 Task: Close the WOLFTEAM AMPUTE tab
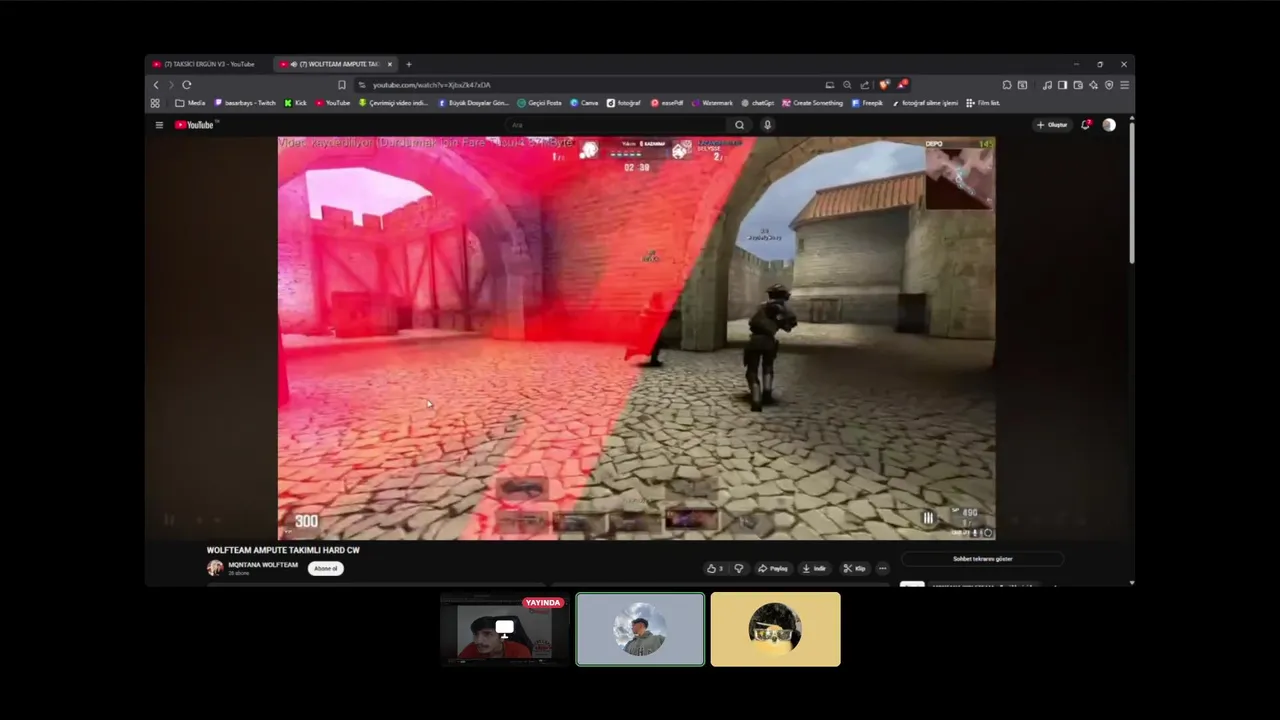coord(390,64)
